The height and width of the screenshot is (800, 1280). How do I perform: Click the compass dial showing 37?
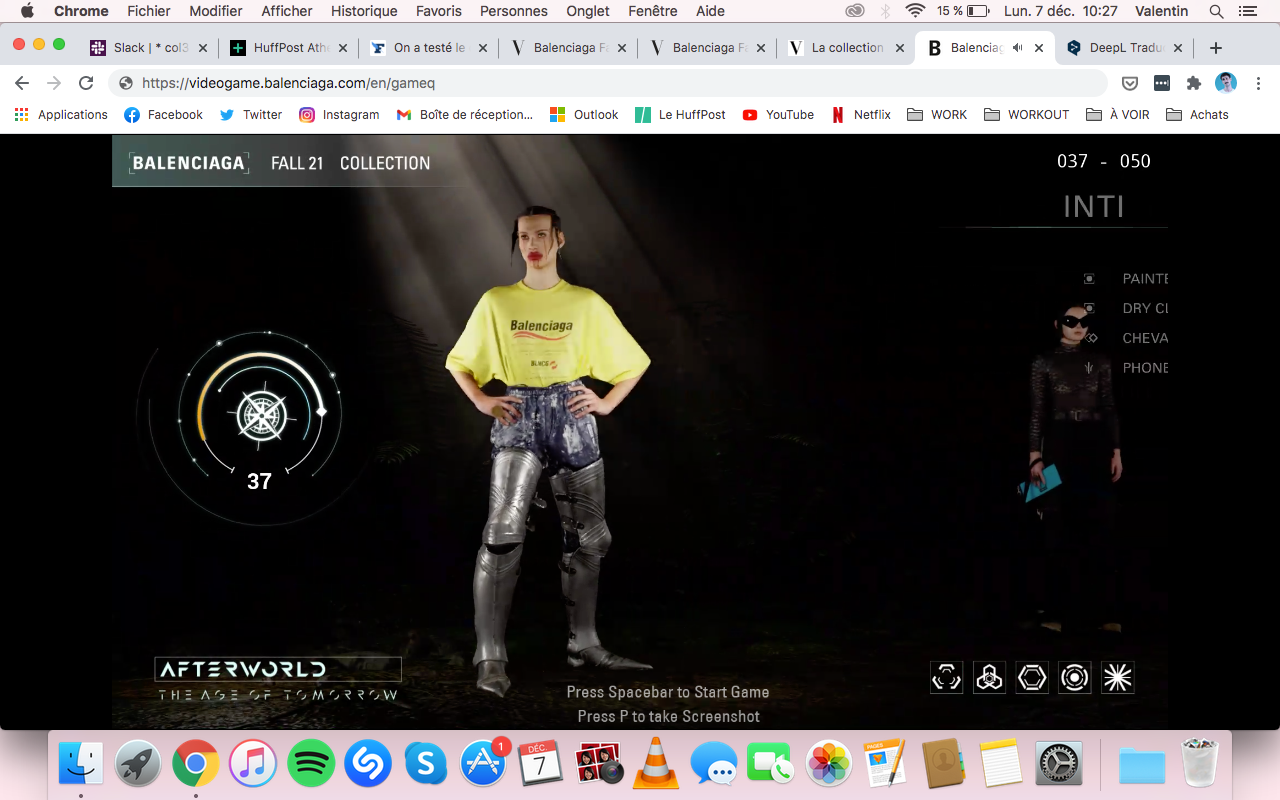260,415
